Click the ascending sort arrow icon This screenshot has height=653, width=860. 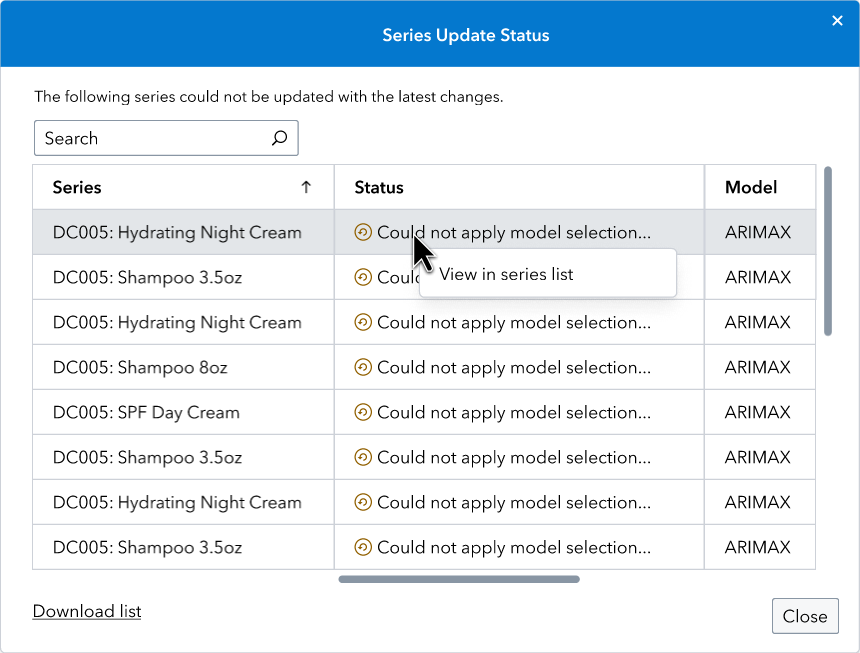coord(307,187)
